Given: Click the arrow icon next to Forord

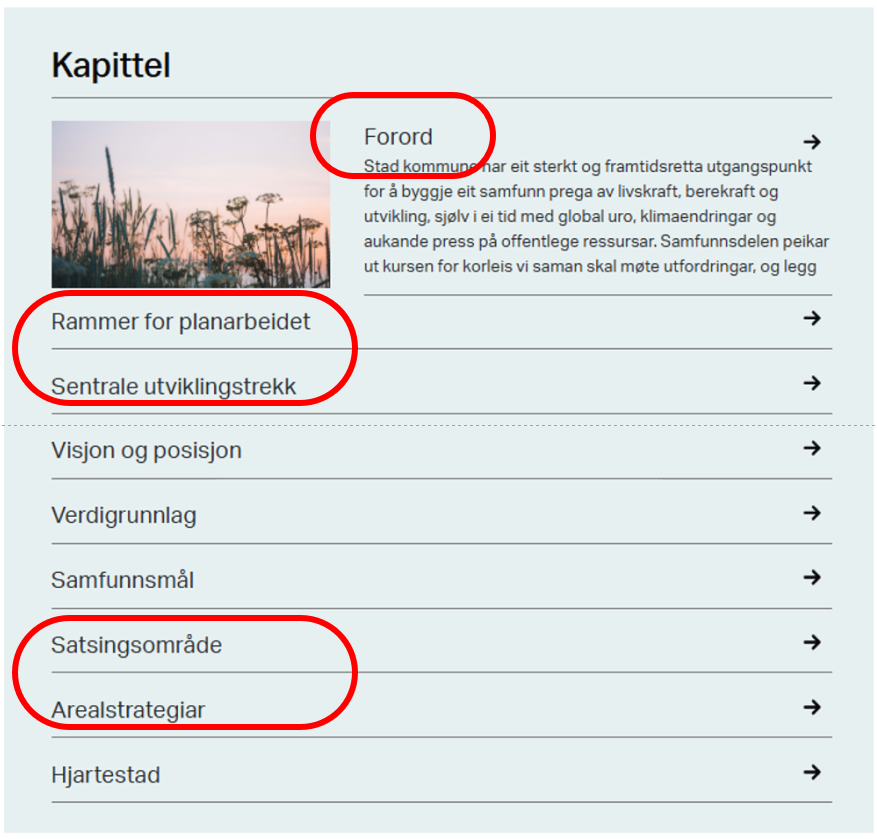Looking at the screenshot, I should pos(811,142).
